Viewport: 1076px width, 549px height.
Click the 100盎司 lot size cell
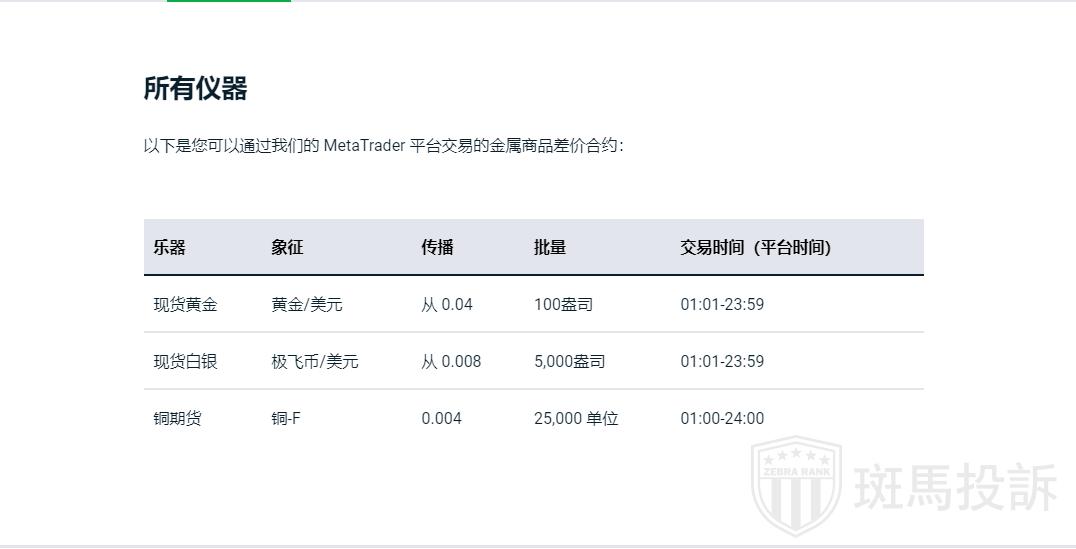563,304
